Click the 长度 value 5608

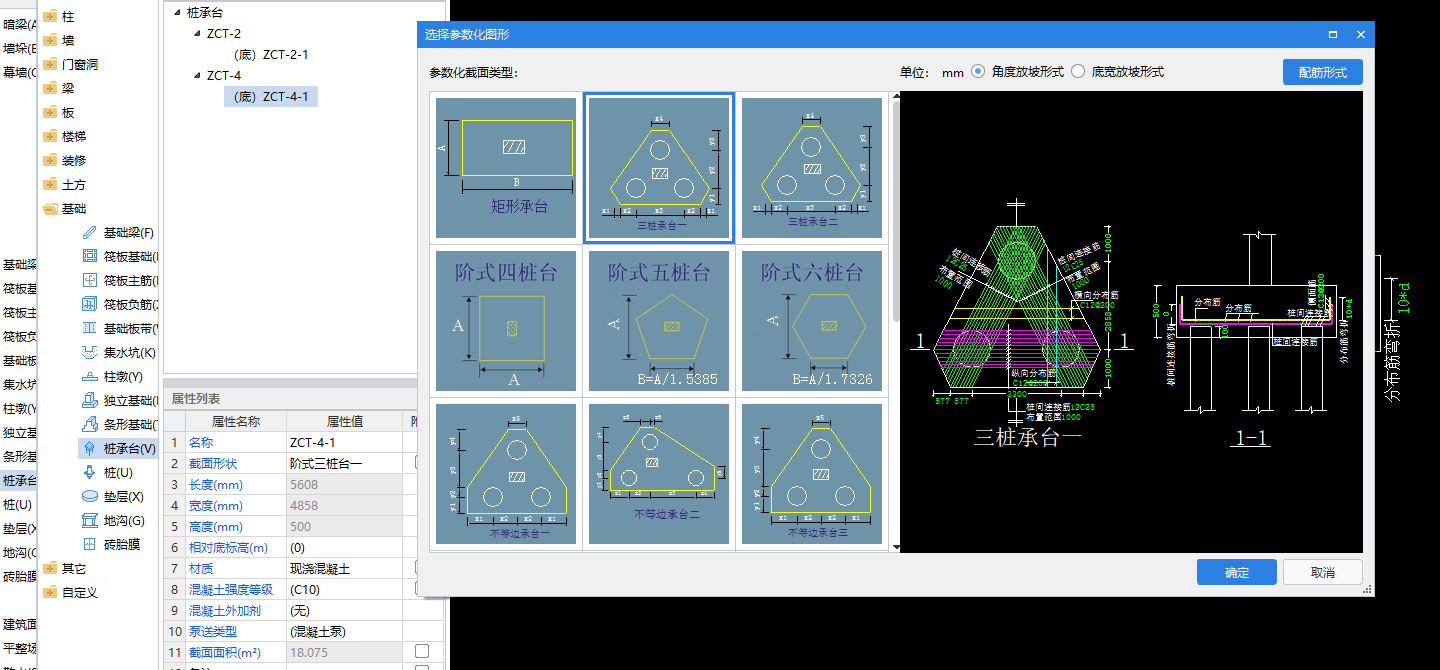344,484
